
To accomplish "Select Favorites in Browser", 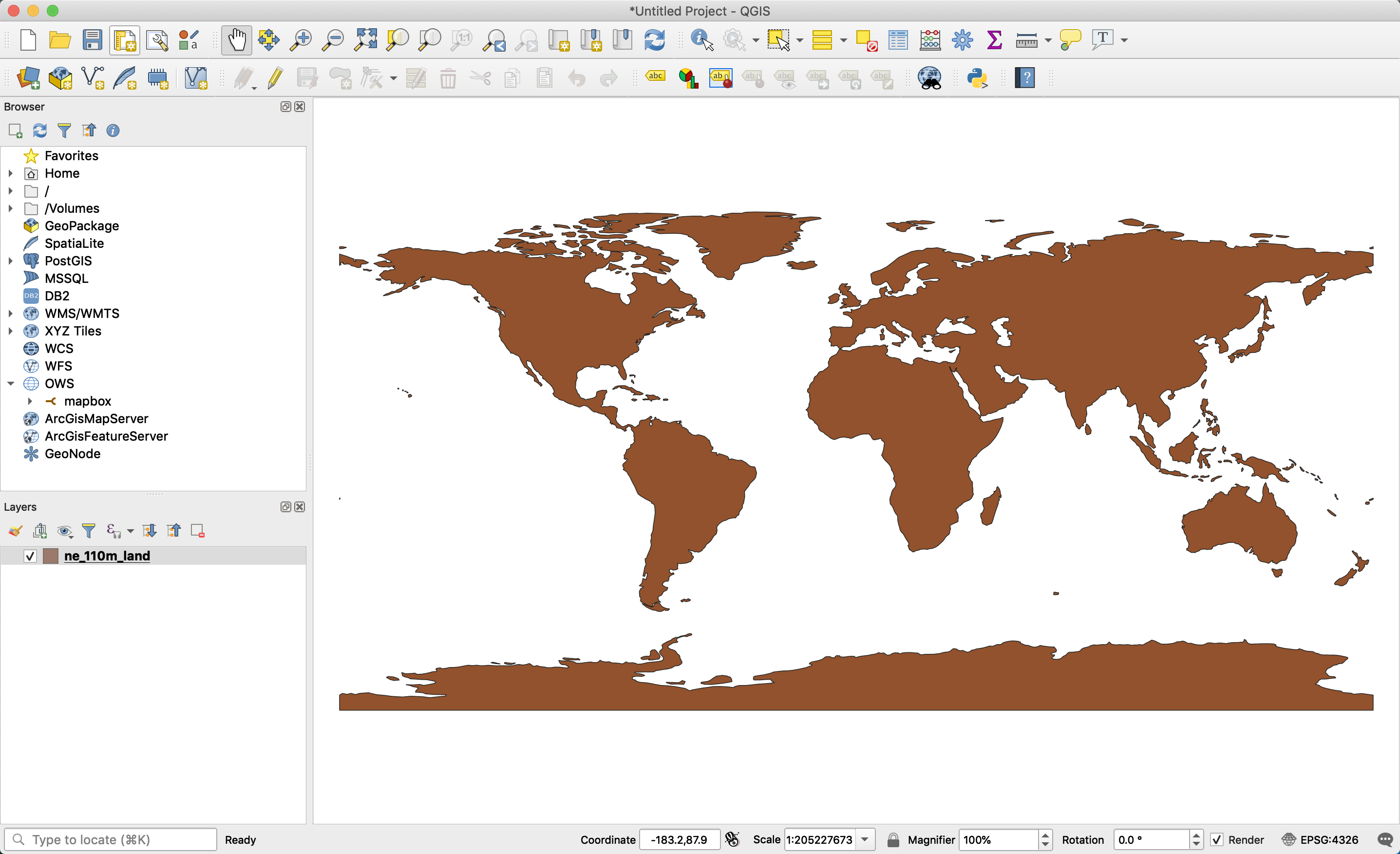I will click(x=71, y=156).
